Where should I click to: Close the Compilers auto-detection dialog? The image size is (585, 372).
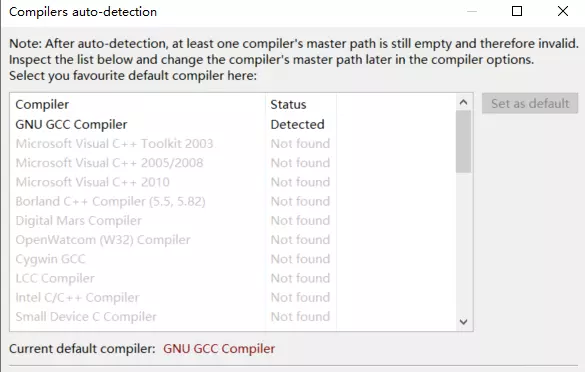click(x=563, y=11)
